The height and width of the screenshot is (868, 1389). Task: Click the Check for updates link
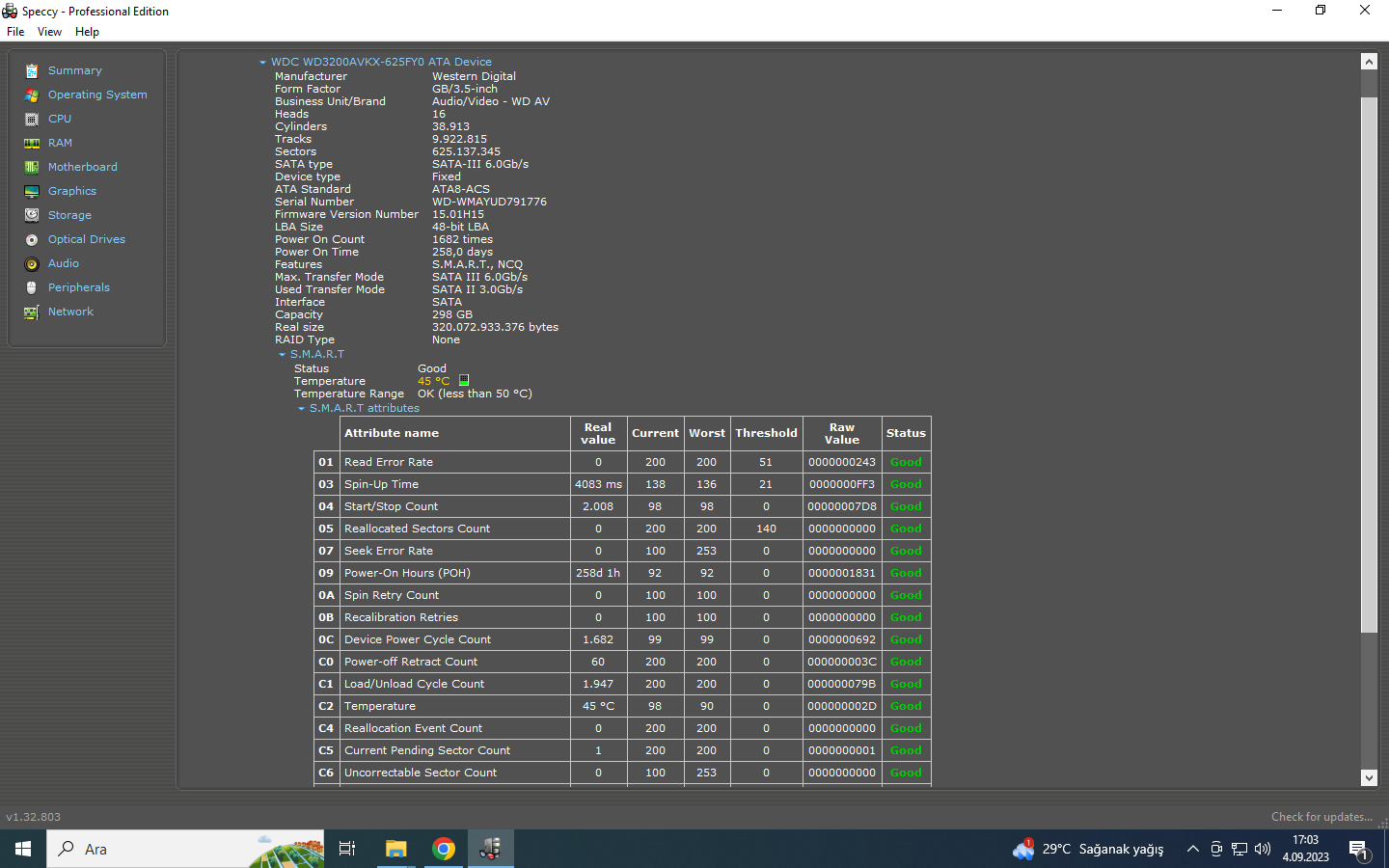point(1321,817)
